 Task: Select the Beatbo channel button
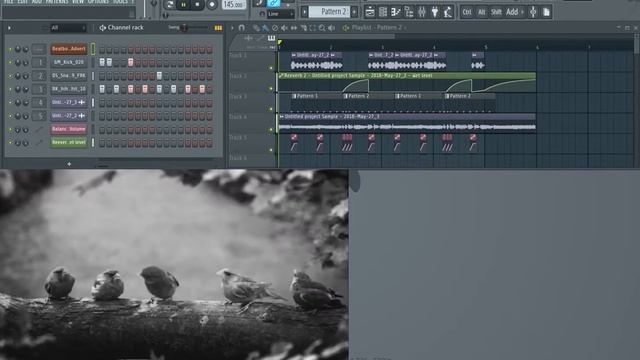pos(69,49)
